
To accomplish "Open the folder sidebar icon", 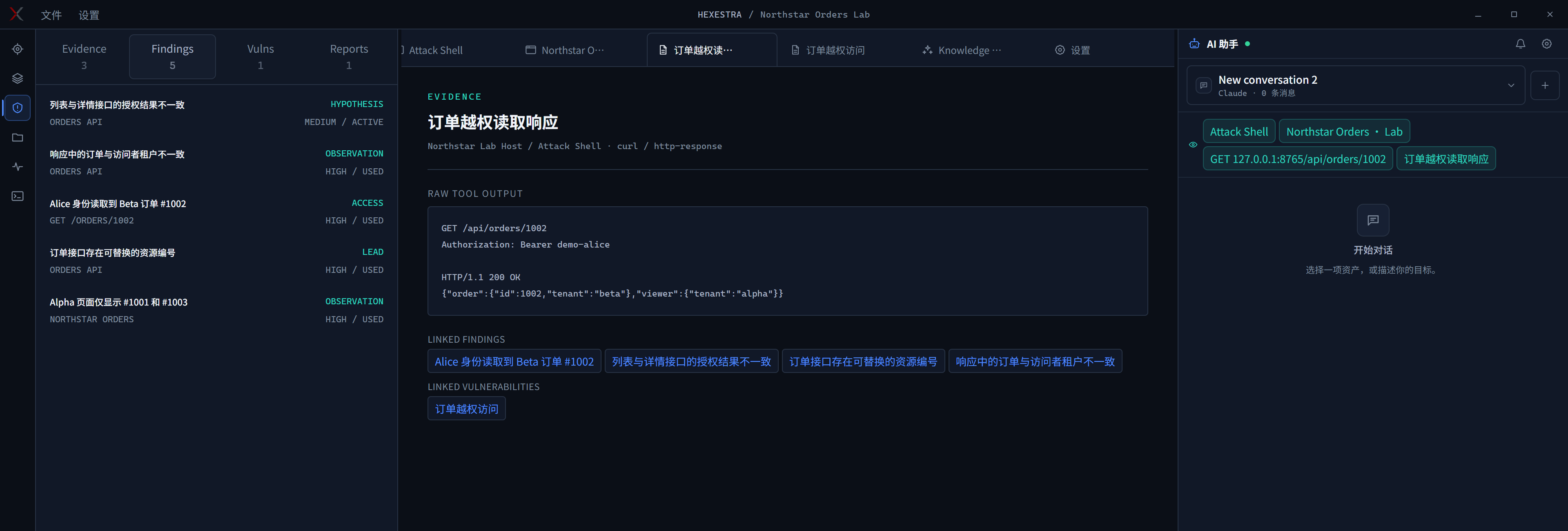I will pos(18,138).
